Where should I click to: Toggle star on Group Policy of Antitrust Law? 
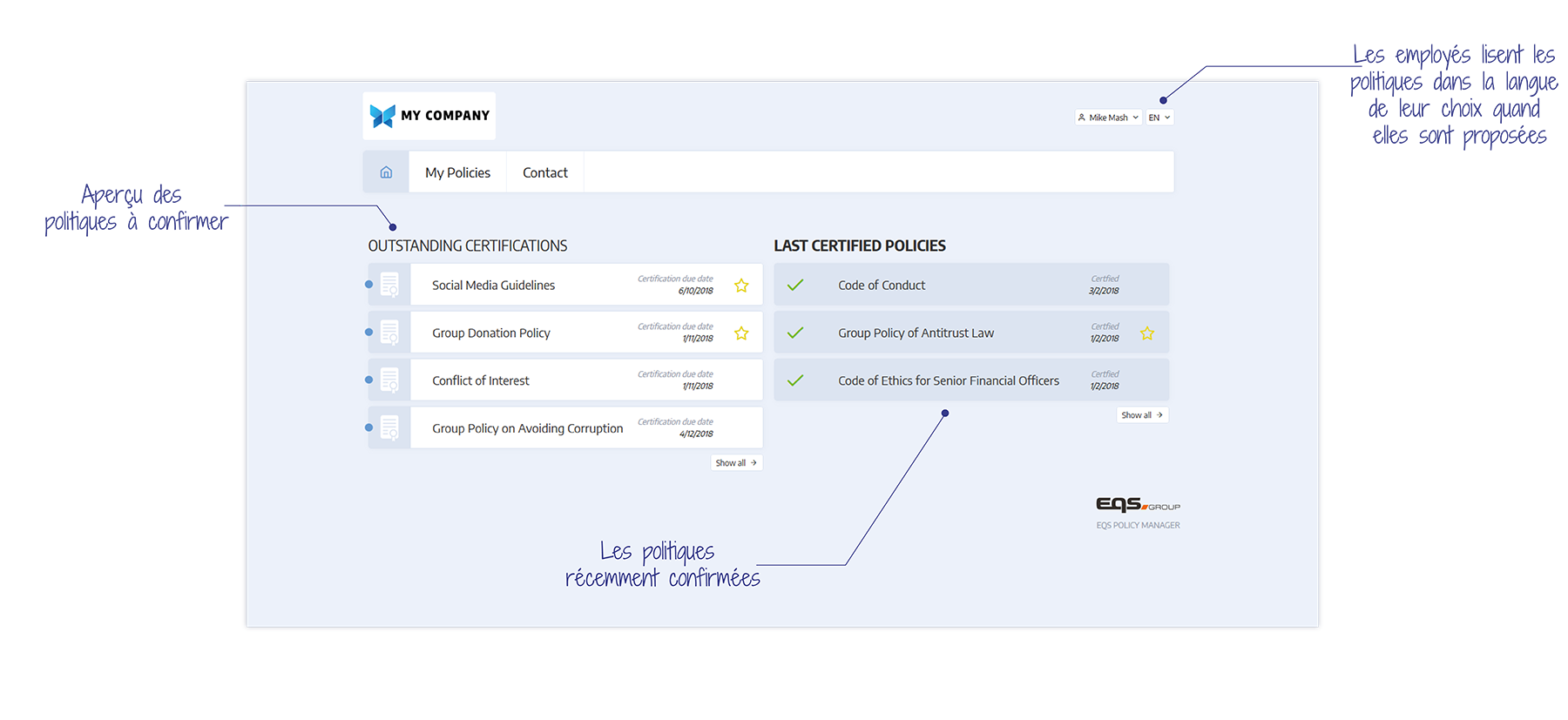click(1147, 333)
